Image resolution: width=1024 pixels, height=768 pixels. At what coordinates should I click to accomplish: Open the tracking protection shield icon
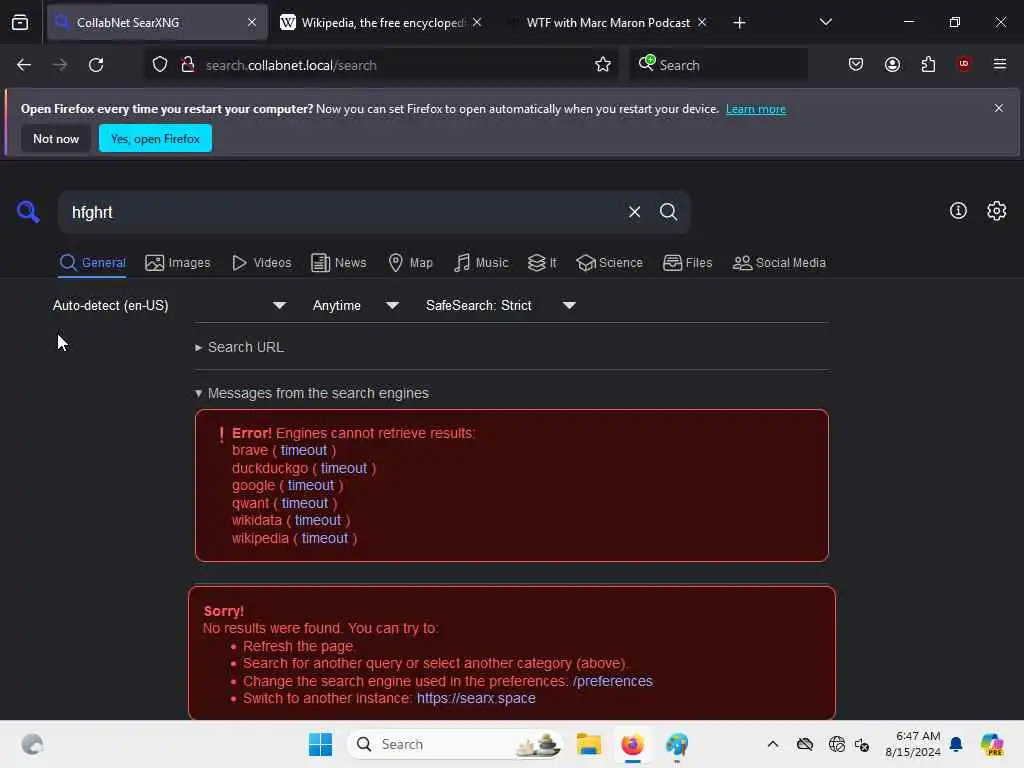click(160, 65)
